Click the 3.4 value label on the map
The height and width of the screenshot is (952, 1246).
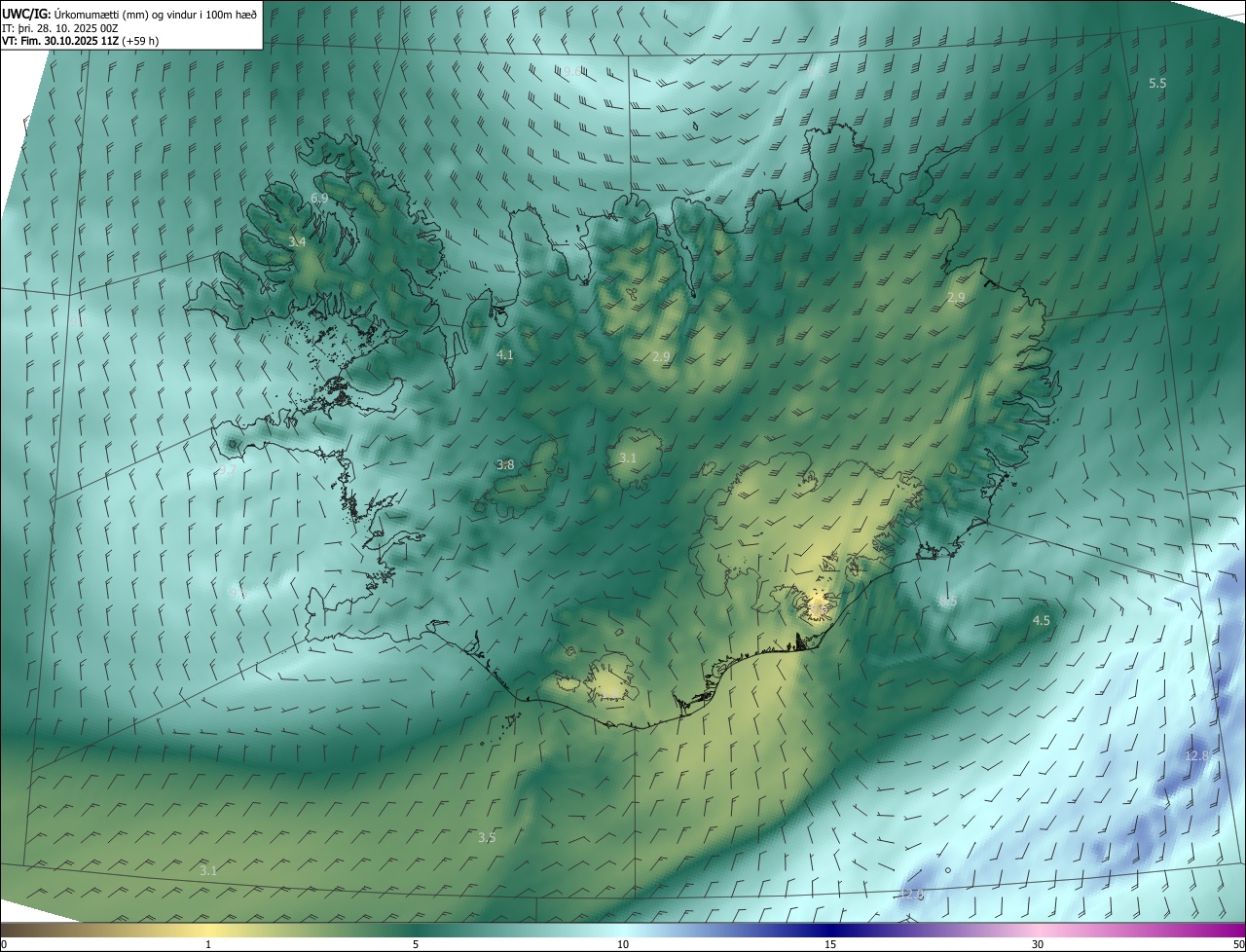pyautogui.click(x=298, y=241)
